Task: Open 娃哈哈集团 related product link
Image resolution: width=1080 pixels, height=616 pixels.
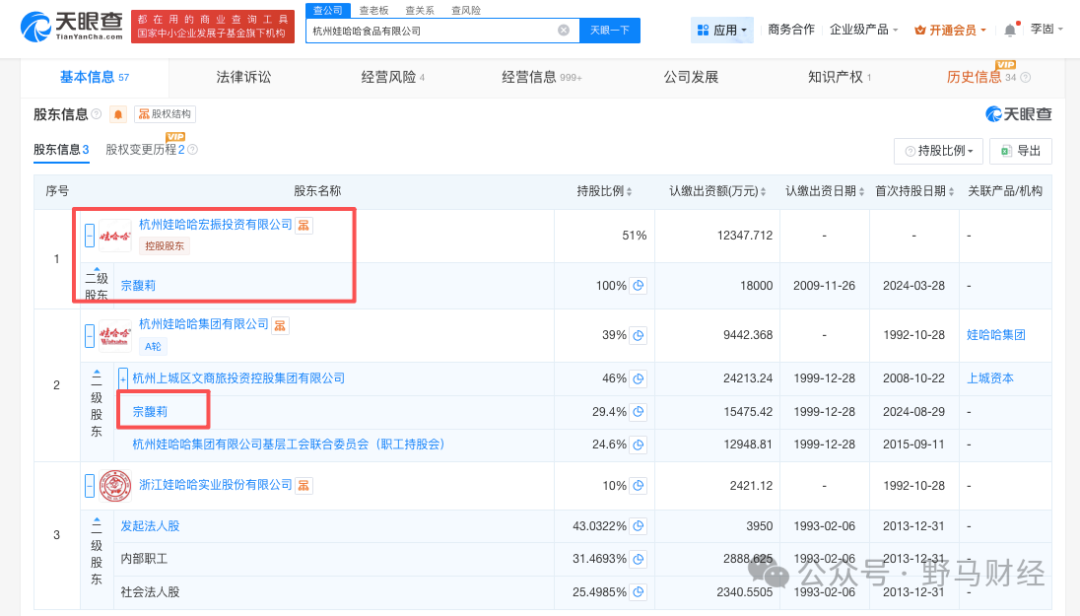Action: point(996,336)
